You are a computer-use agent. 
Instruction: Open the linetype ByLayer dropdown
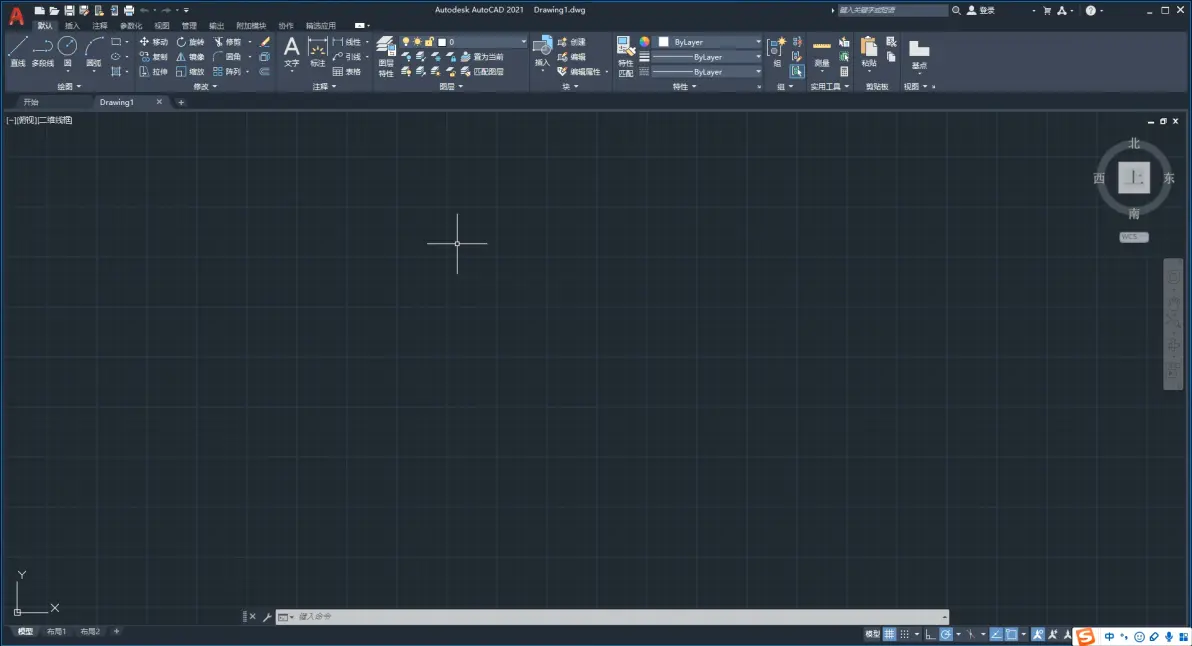707,71
